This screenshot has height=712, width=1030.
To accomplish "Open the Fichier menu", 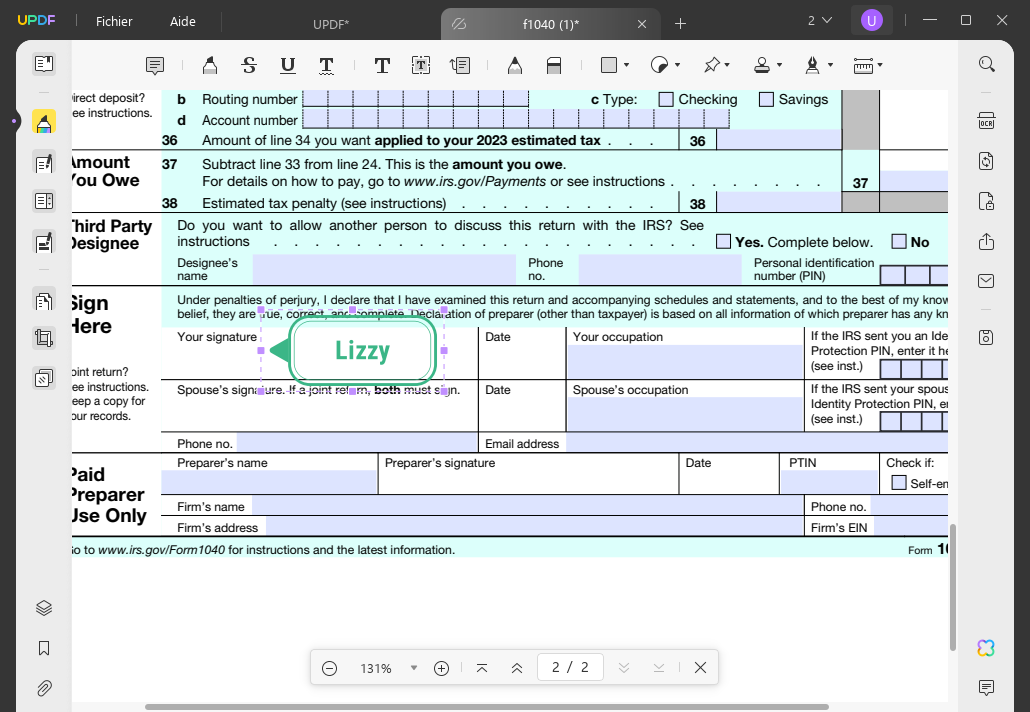I will (x=114, y=22).
